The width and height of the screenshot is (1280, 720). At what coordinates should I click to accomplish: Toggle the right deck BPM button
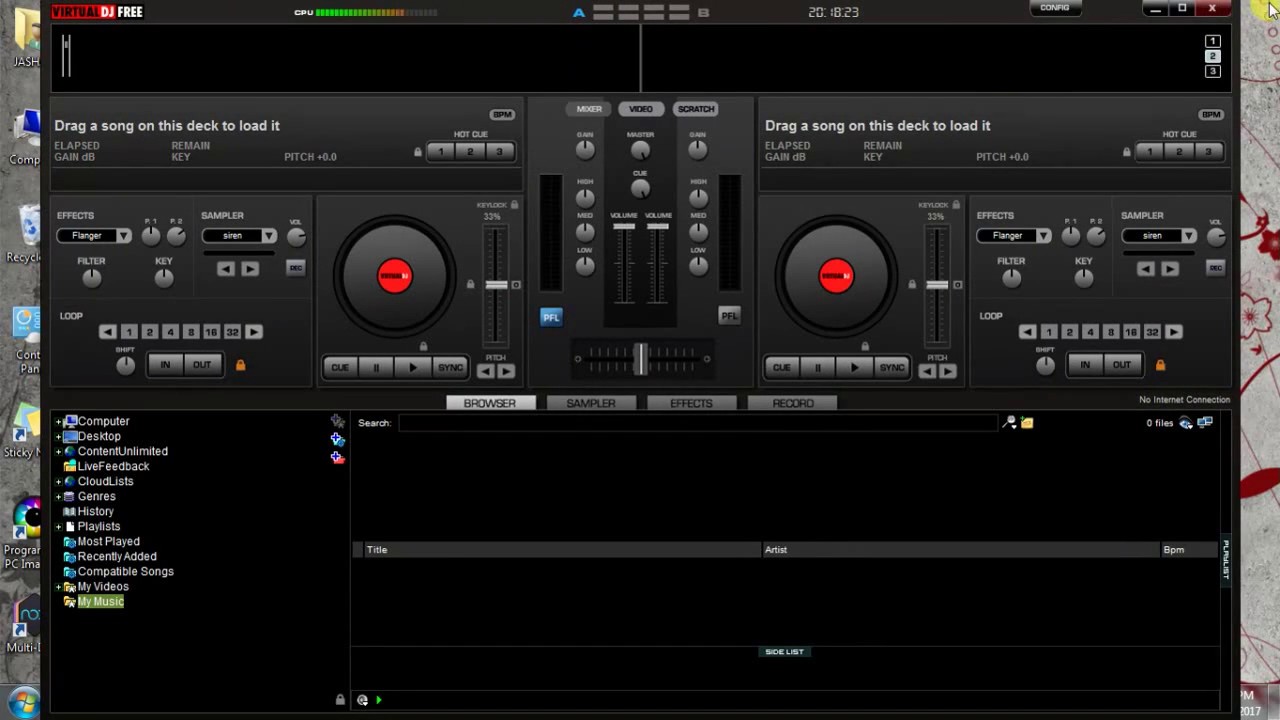click(1211, 114)
